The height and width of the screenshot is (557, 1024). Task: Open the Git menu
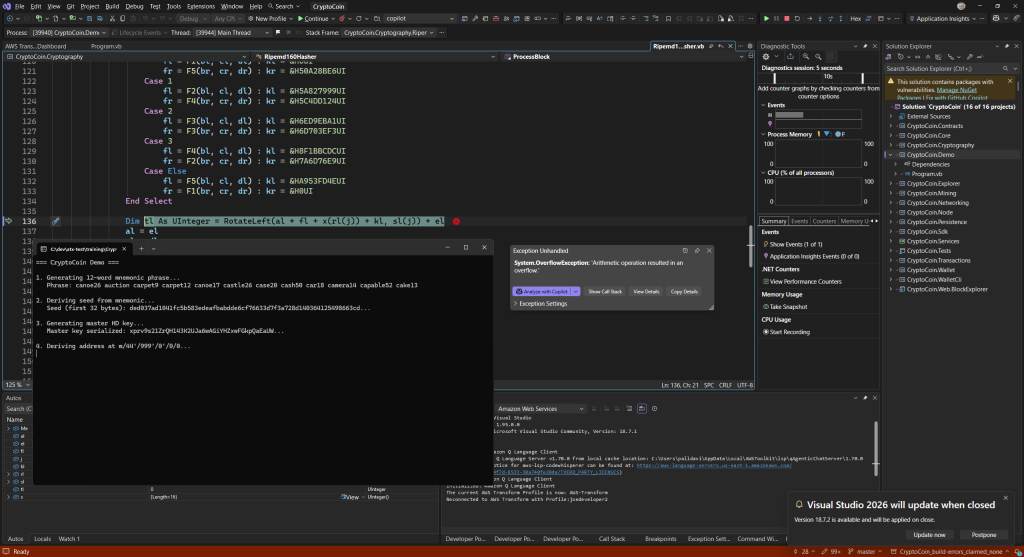click(x=71, y=6)
